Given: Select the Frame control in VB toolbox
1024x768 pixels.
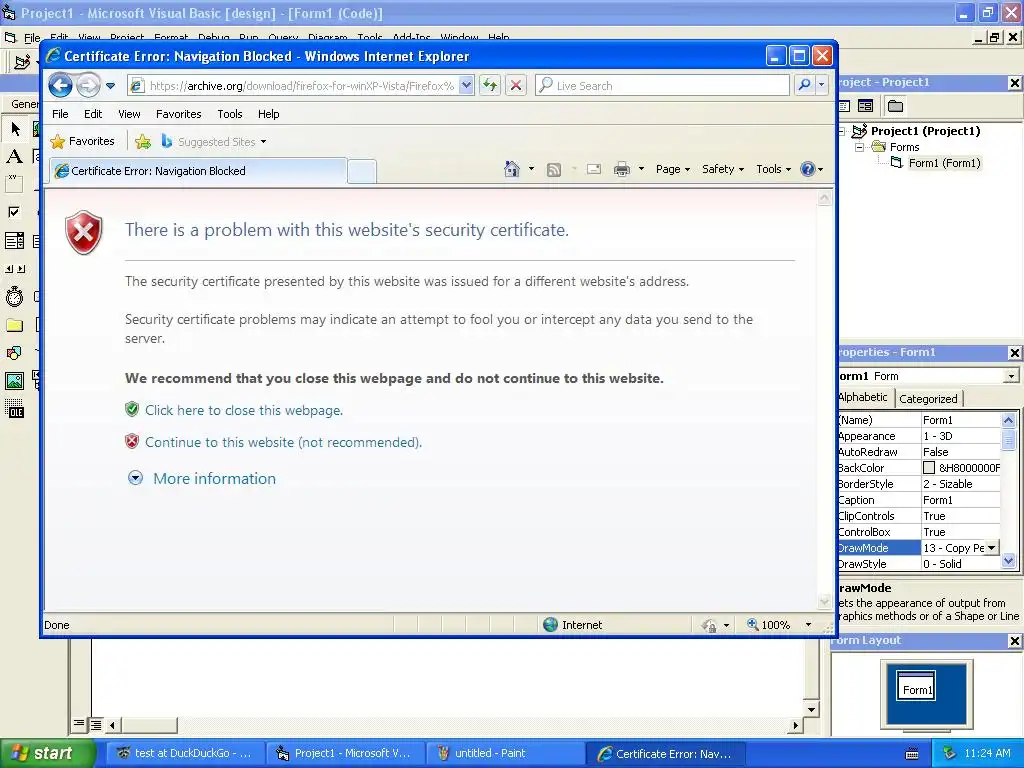Looking at the screenshot, I should 14,184.
